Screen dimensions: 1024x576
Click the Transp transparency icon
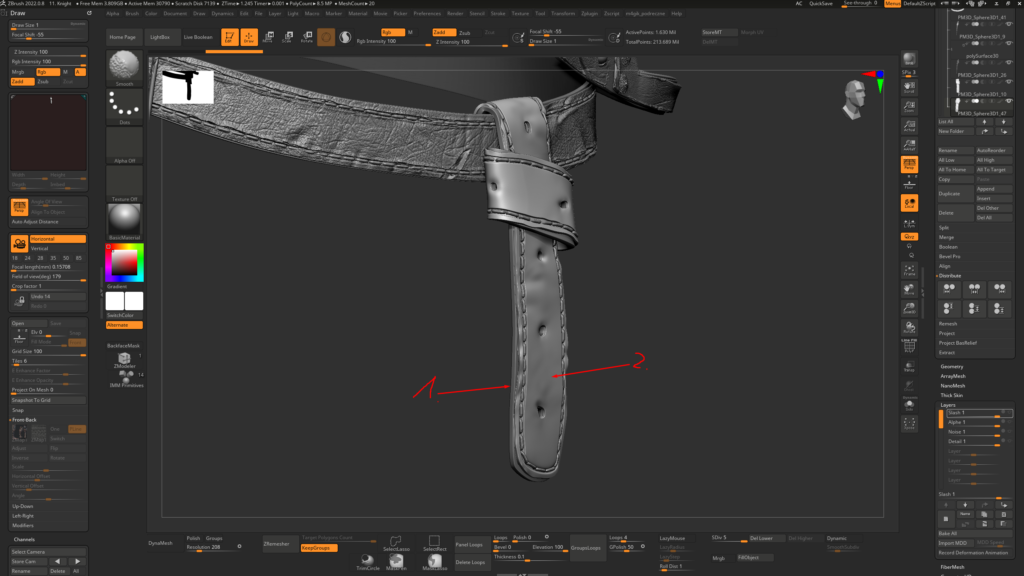click(909, 367)
